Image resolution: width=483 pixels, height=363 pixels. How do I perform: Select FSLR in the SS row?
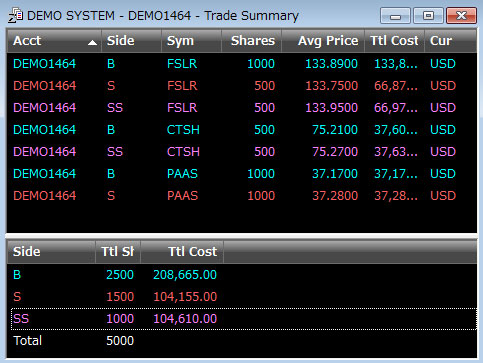pos(182,108)
